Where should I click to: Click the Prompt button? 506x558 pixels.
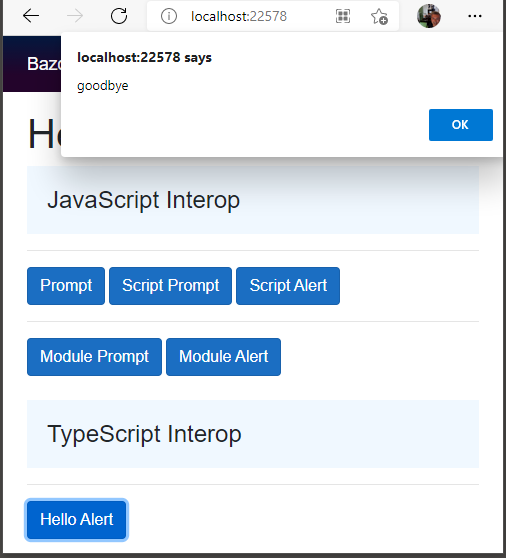66,286
